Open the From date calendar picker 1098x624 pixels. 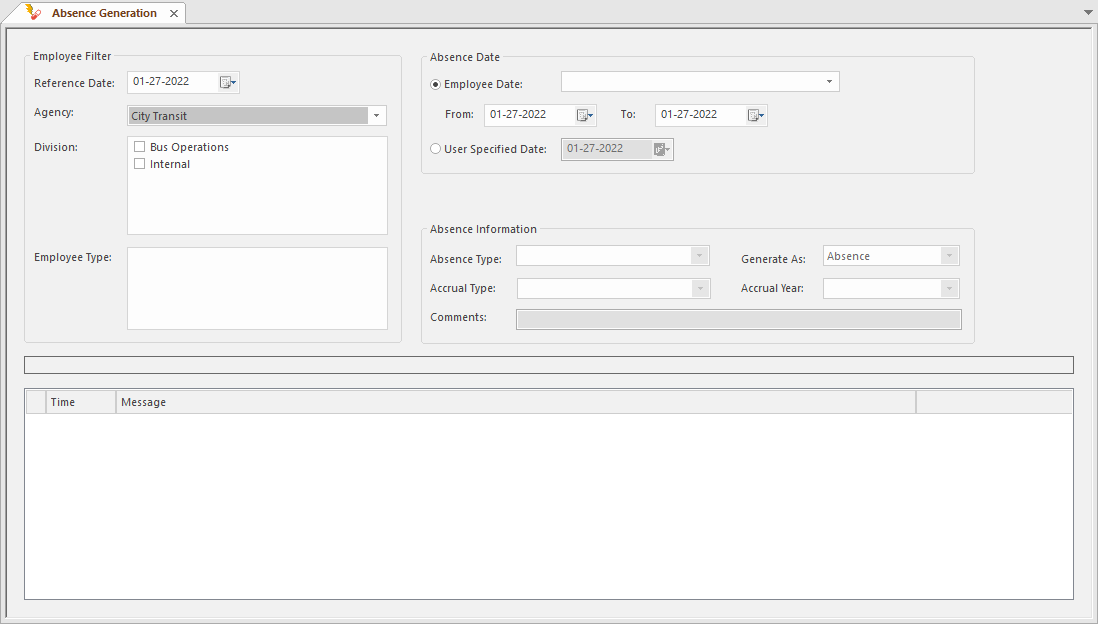pyautogui.click(x=585, y=115)
